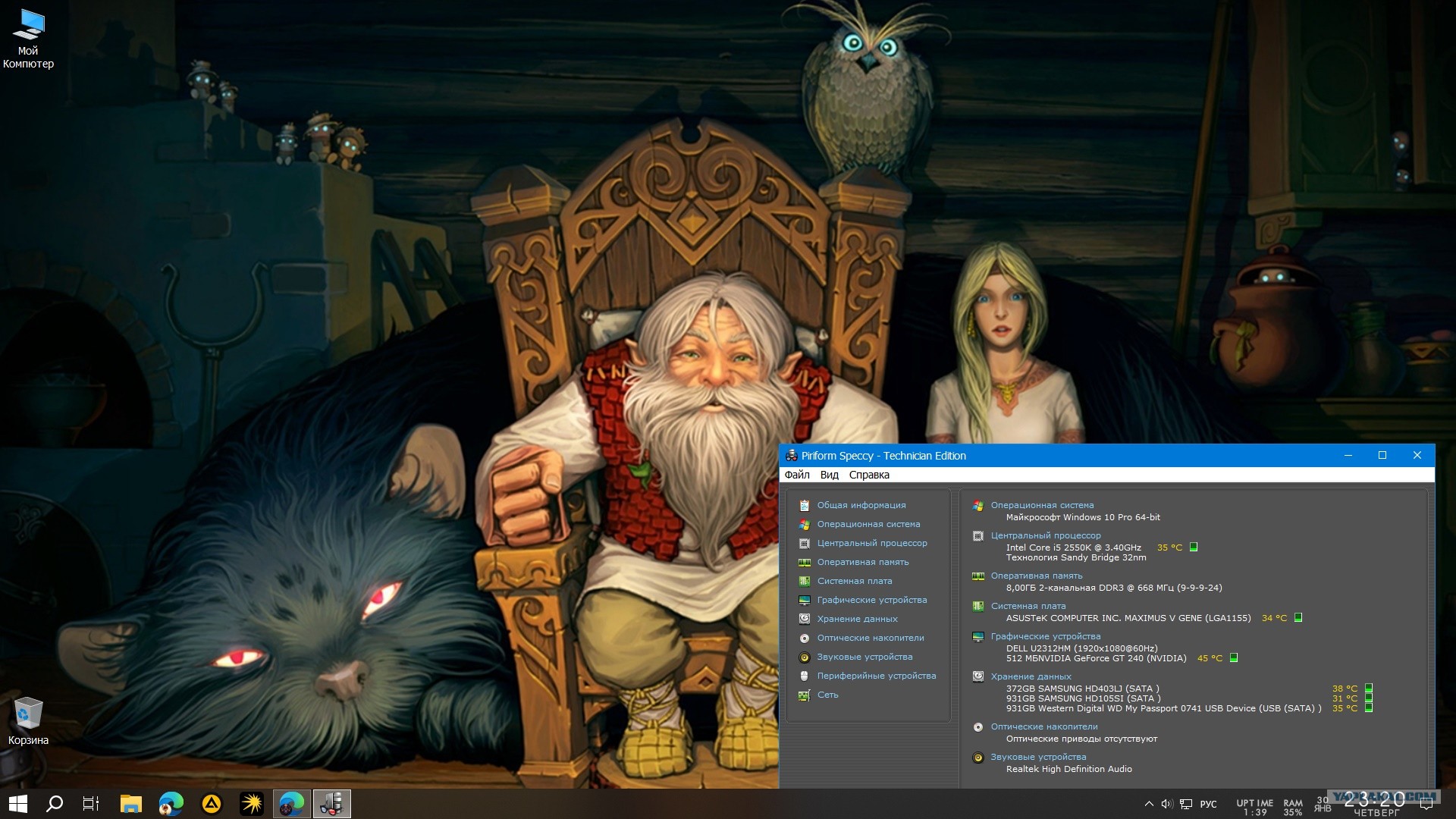Click the Операционная система heading link in summary

[x=1042, y=505]
